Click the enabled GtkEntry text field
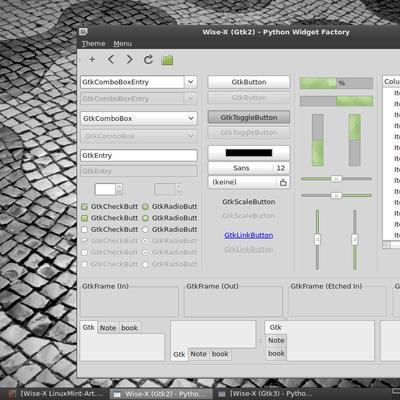Screen dimensions: 400x400 click(139, 155)
